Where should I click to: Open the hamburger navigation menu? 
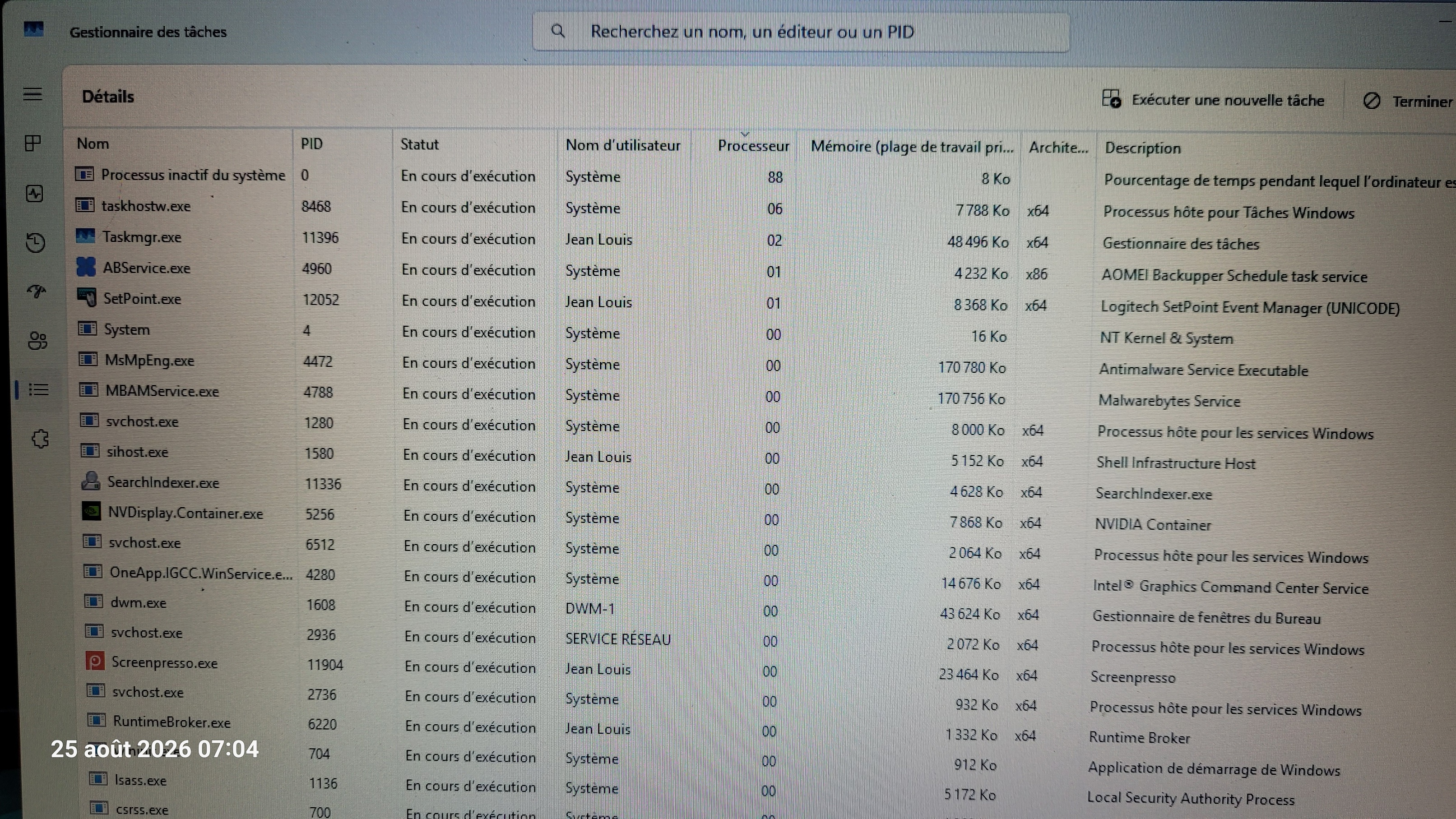(33, 94)
